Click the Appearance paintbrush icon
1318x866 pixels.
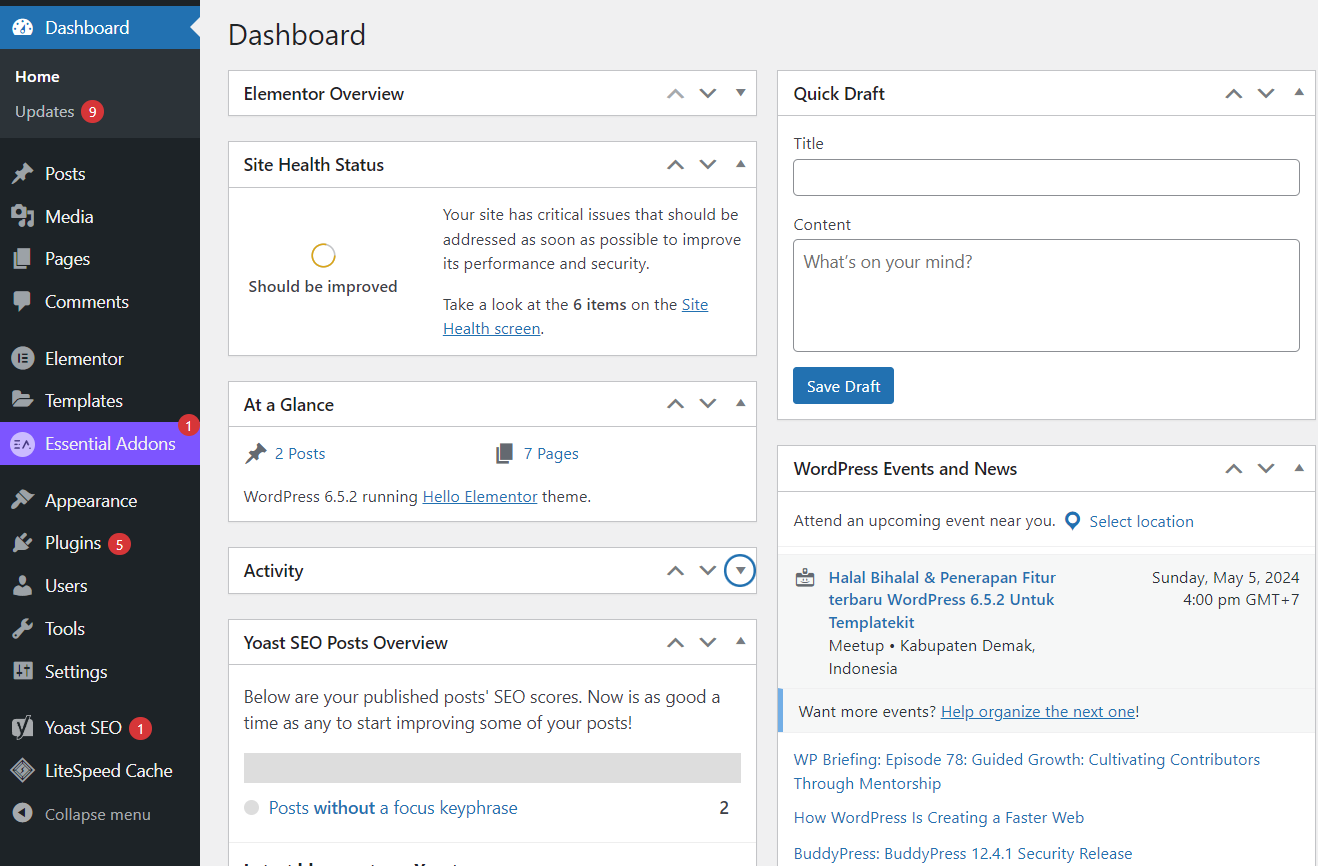[22, 501]
